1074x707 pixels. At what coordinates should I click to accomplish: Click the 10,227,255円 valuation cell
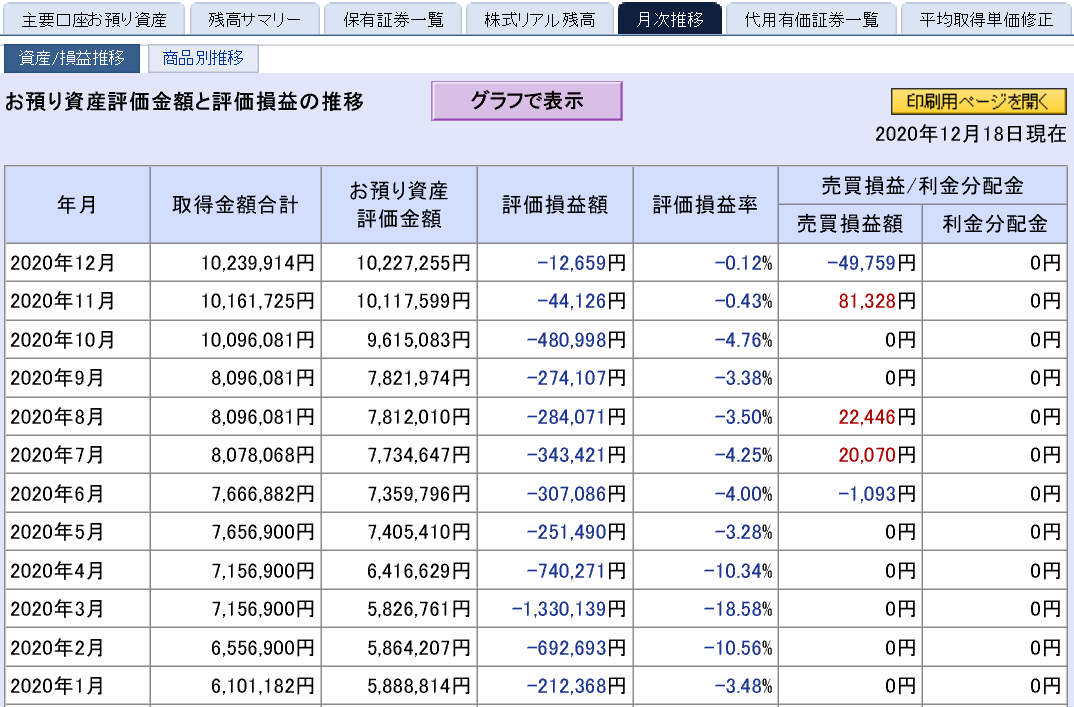point(399,262)
